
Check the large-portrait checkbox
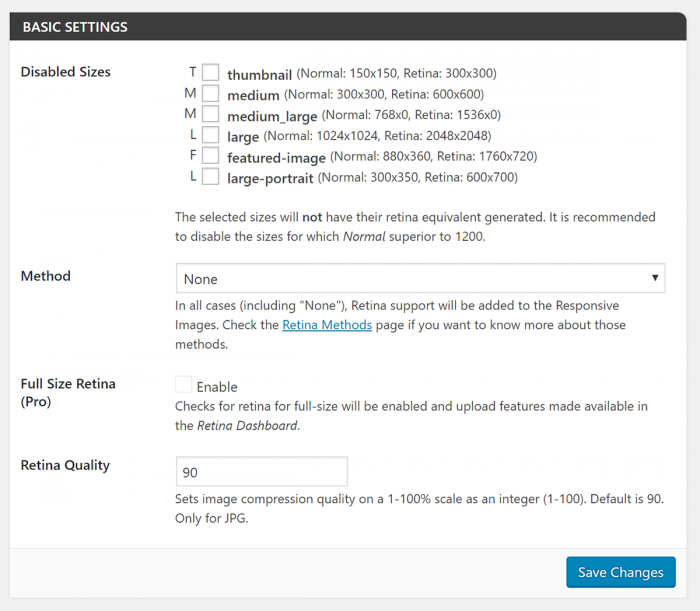(210, 177)
